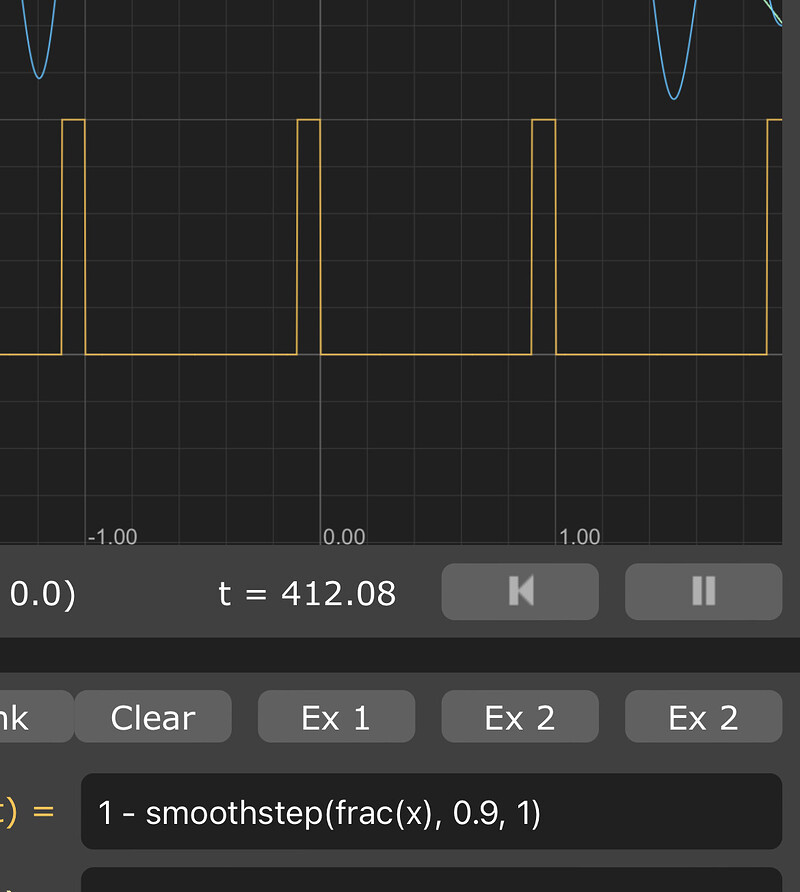This screenshot has height=892, width=800.
Task: Click the Clear button
Action: click(153, 716)
